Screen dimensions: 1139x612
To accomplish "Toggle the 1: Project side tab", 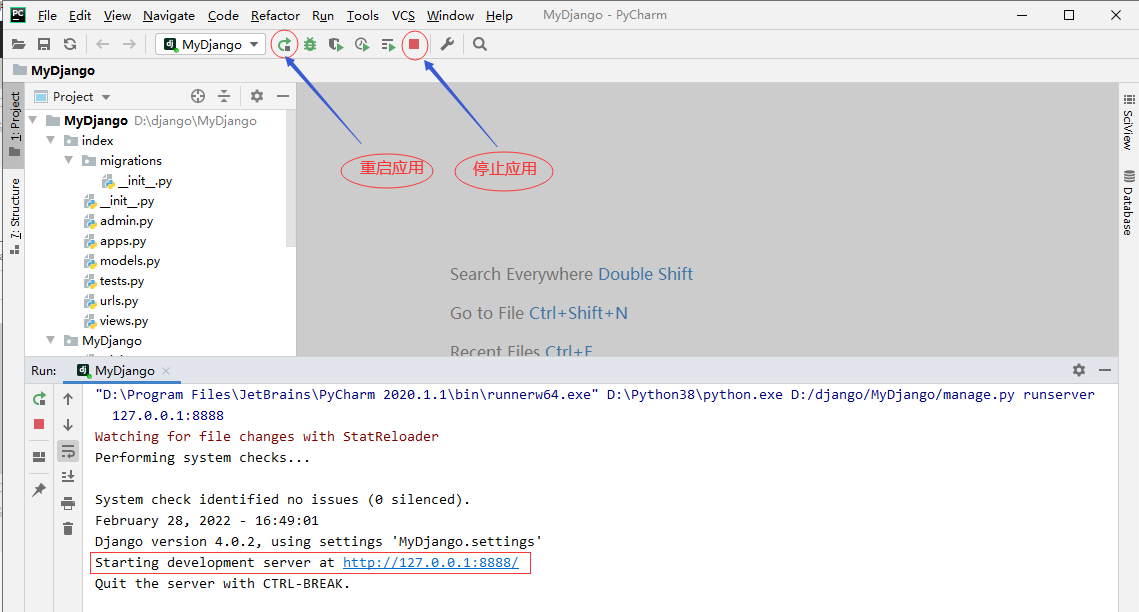I will (x=15, y=123).
